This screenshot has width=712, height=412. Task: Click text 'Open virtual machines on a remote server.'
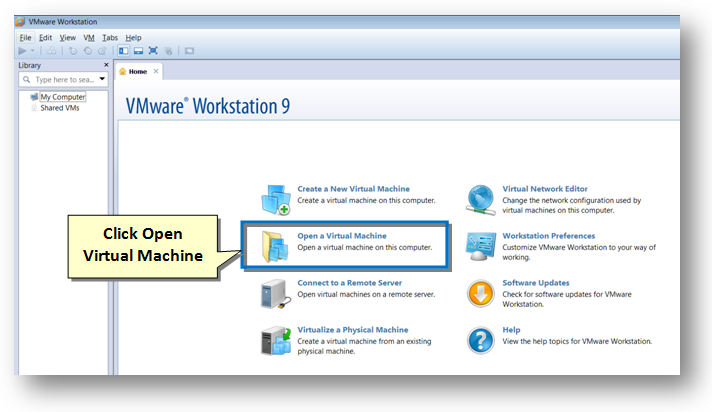pyautogui.click(x=366, y=294)
